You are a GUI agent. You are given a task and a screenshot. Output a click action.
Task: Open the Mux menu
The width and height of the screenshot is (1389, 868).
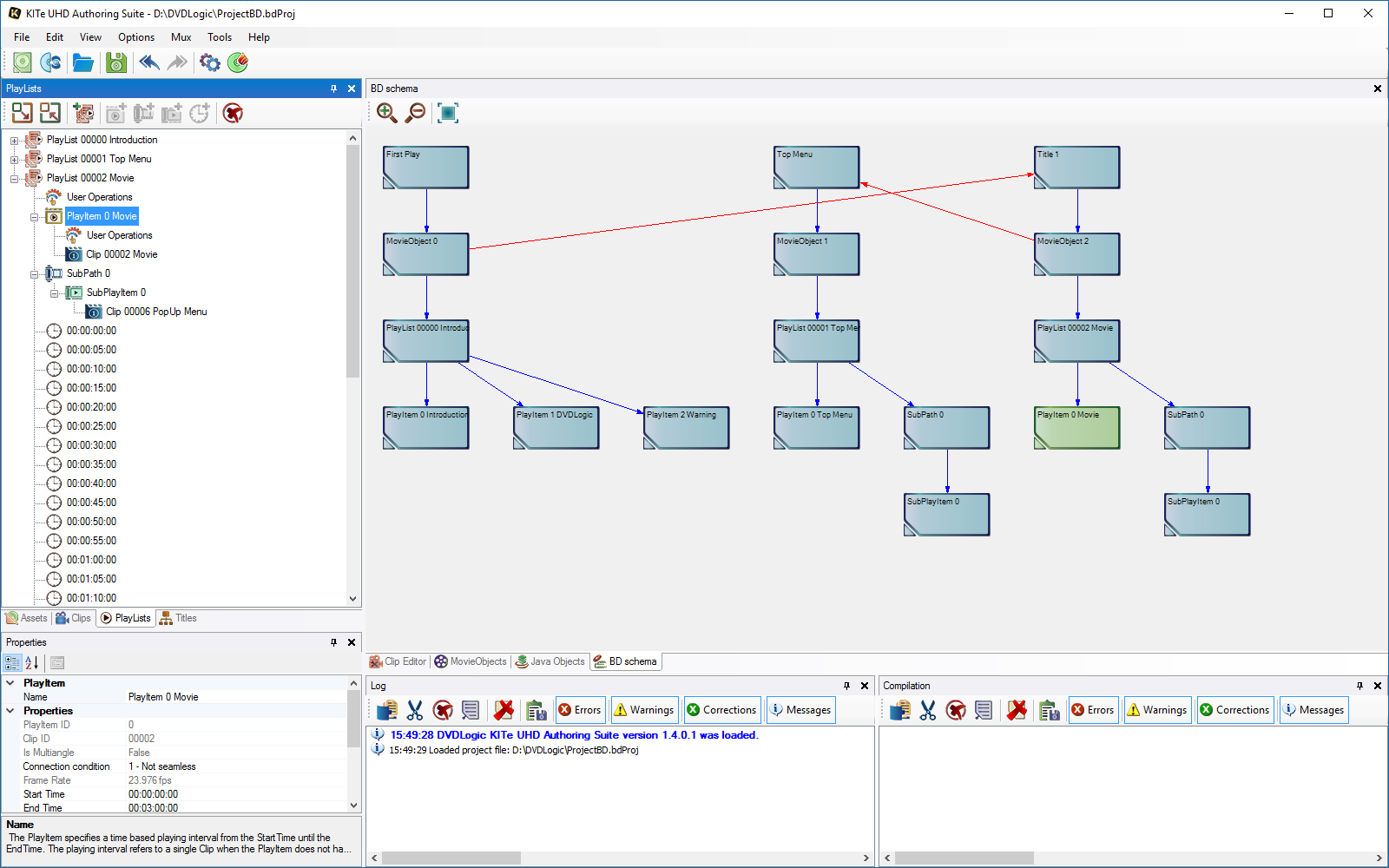181,37
